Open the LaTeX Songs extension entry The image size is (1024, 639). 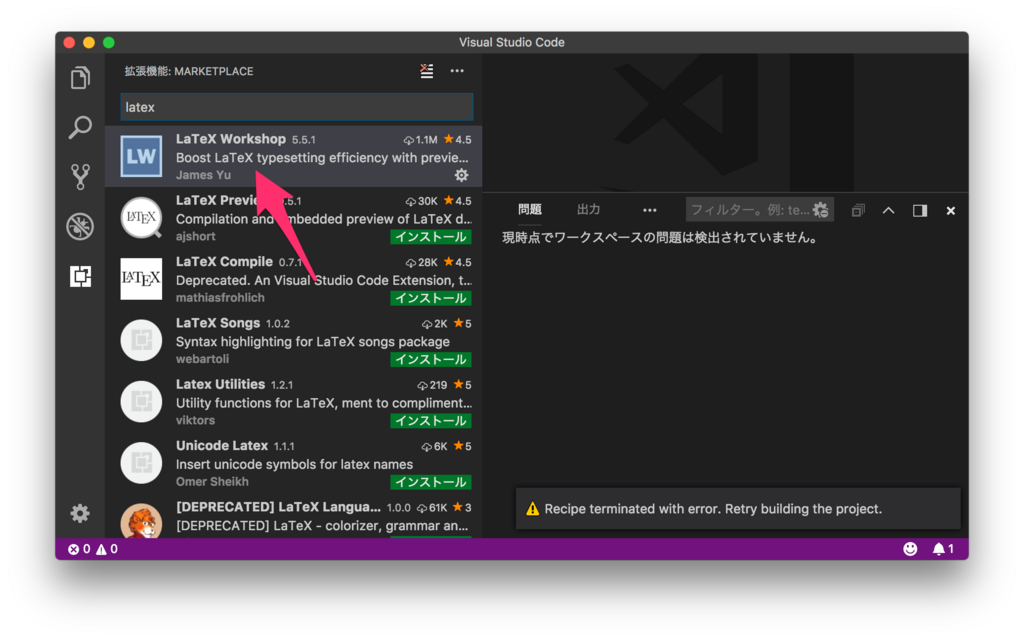[x=293, y=341]
